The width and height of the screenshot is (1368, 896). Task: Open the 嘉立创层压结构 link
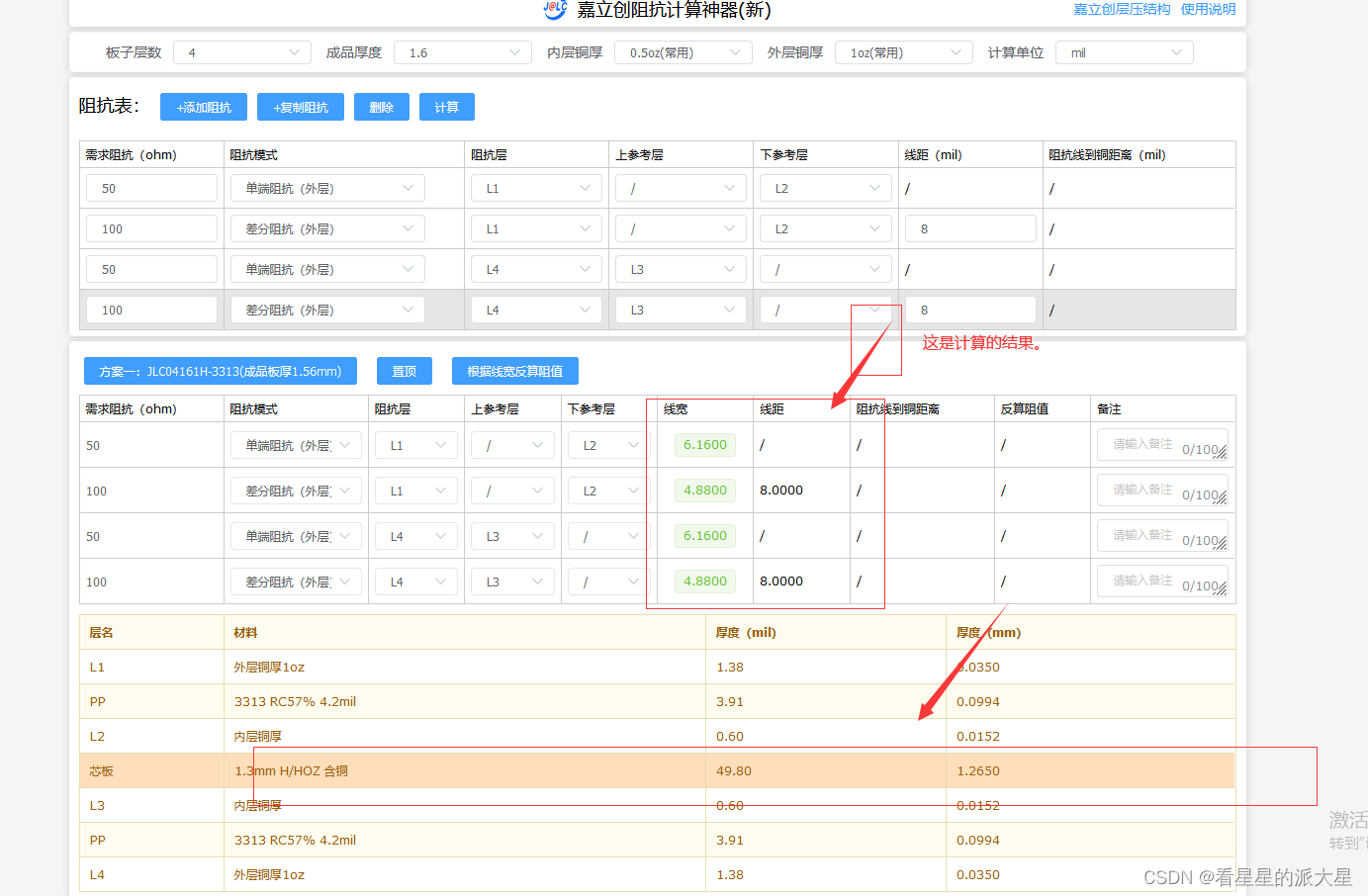coord(1122,9)
